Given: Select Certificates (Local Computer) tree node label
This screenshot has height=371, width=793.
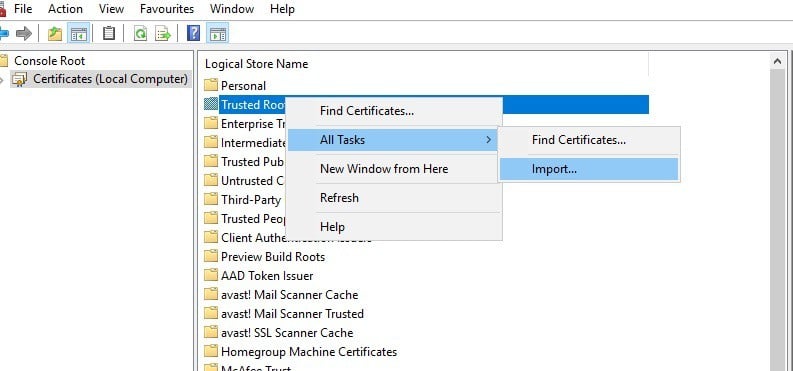Looking at the screenshot, I should pyautogui.click(x=110, y=79).
